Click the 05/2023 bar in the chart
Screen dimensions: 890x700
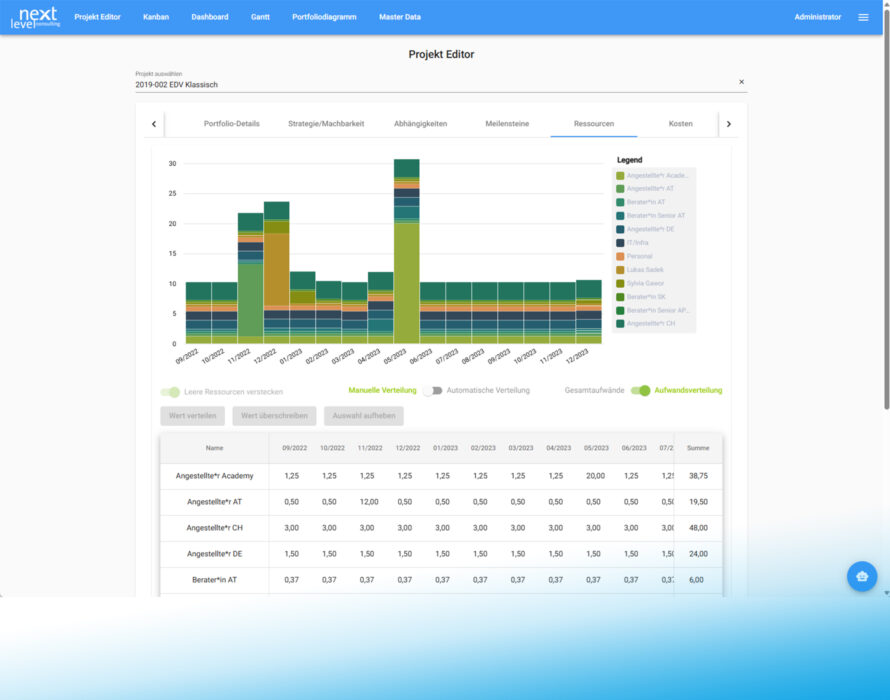tap(406, 252)
